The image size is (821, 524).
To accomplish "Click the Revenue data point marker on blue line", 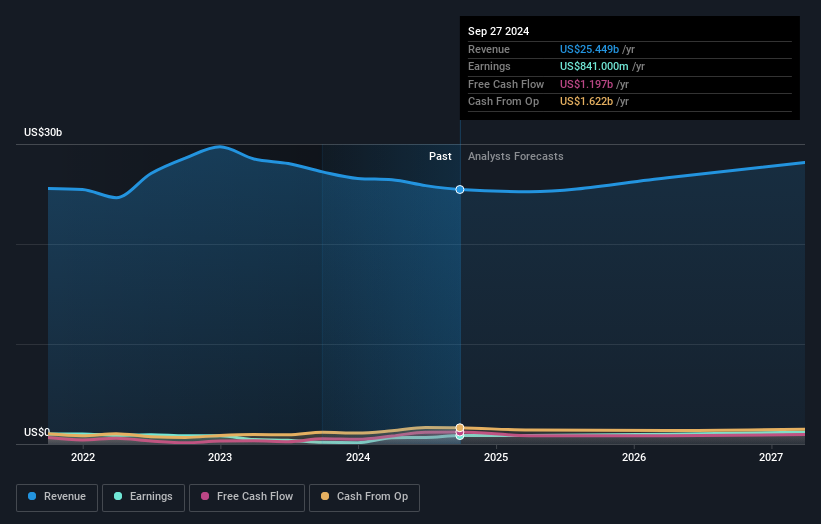I will point(460,189).
